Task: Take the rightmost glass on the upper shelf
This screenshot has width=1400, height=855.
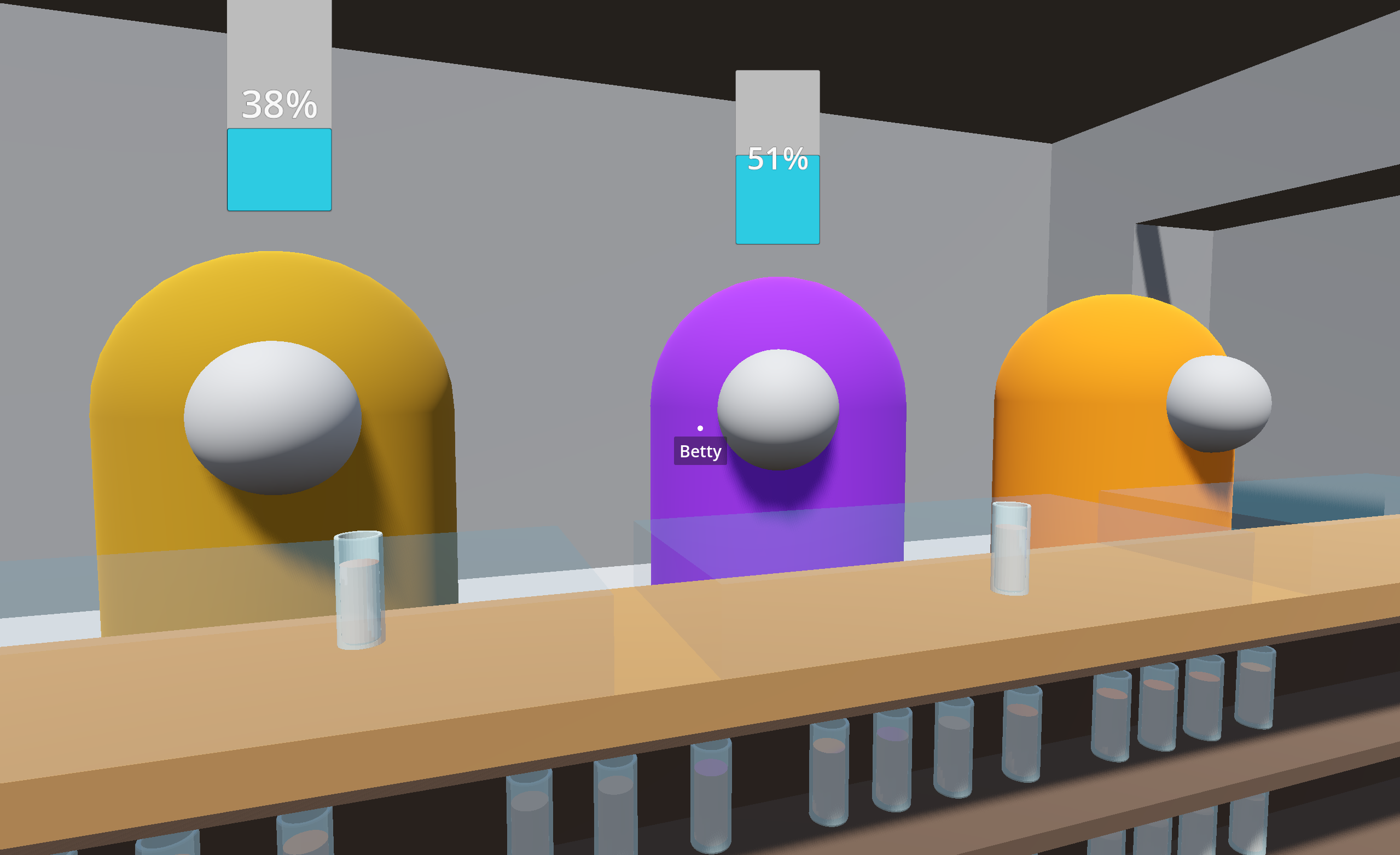Action: [1256, 688]
